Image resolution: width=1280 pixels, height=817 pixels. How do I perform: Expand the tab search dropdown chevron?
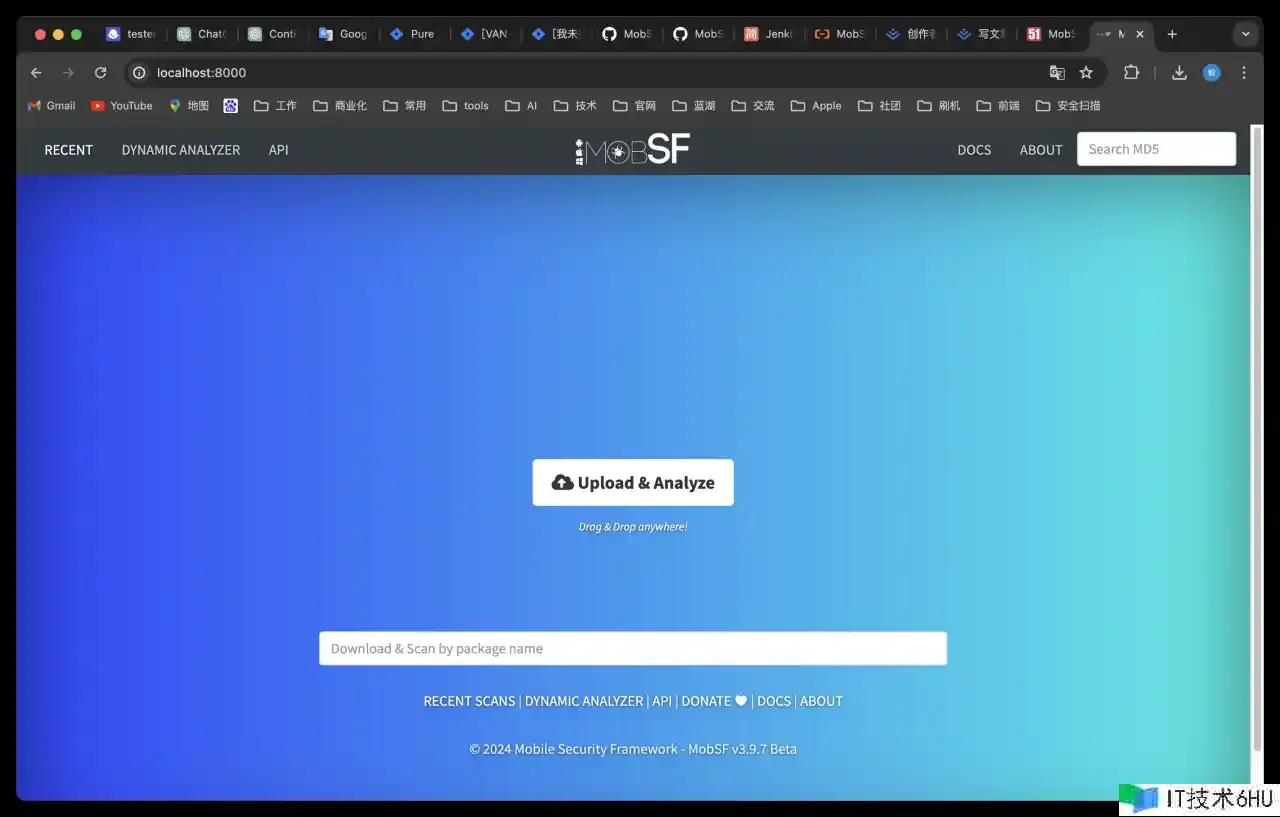[1245, 34]
